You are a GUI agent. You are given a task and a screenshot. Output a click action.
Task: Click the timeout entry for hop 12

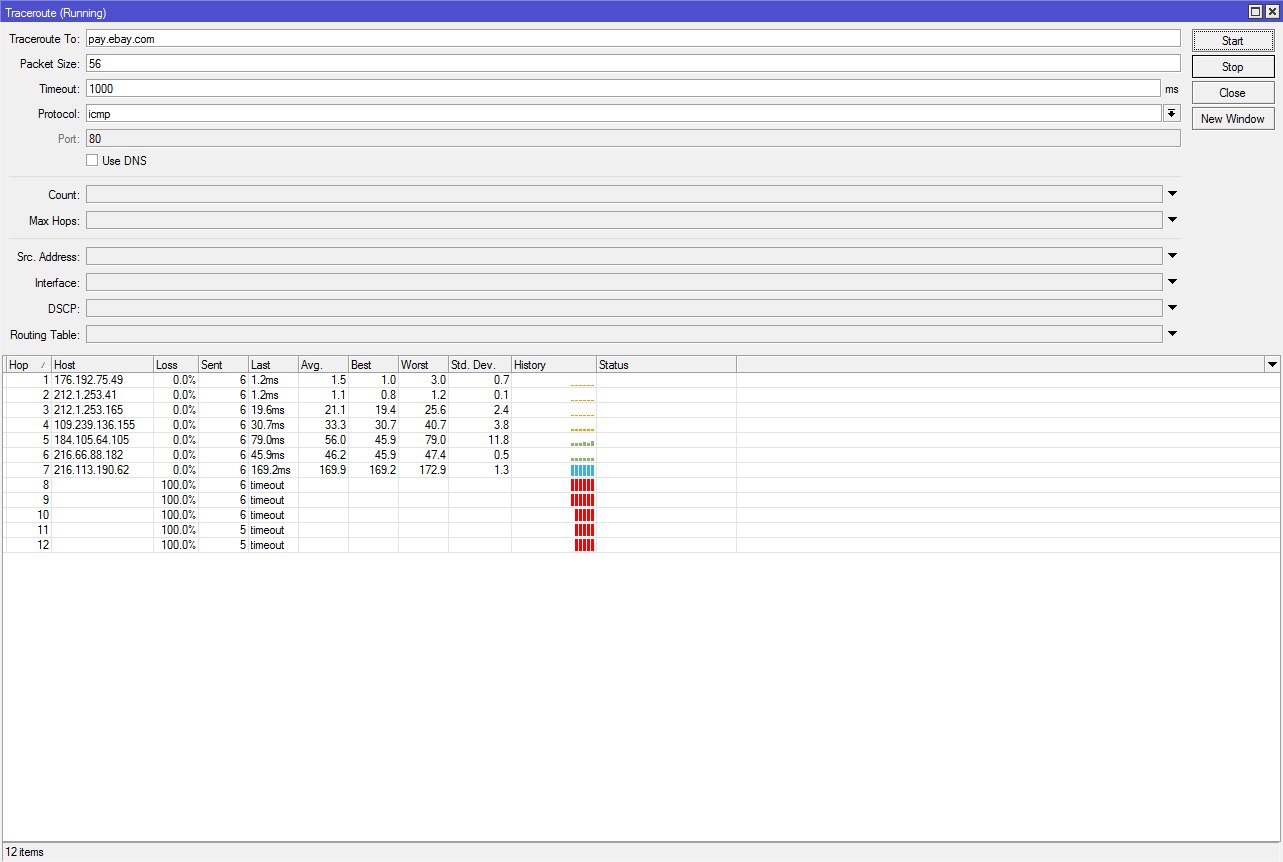[267, 545]
